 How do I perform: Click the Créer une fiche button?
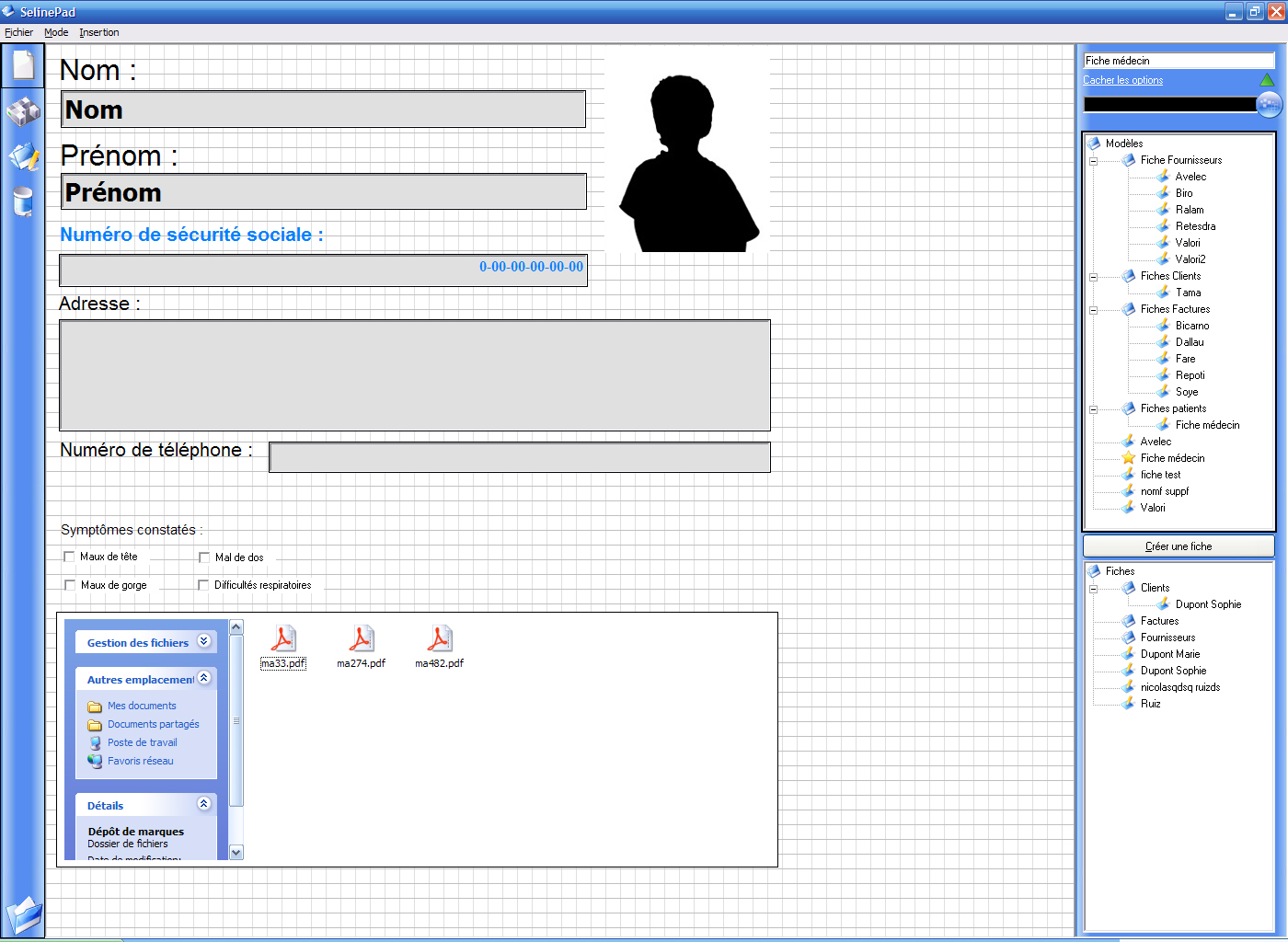point(1178,546)
